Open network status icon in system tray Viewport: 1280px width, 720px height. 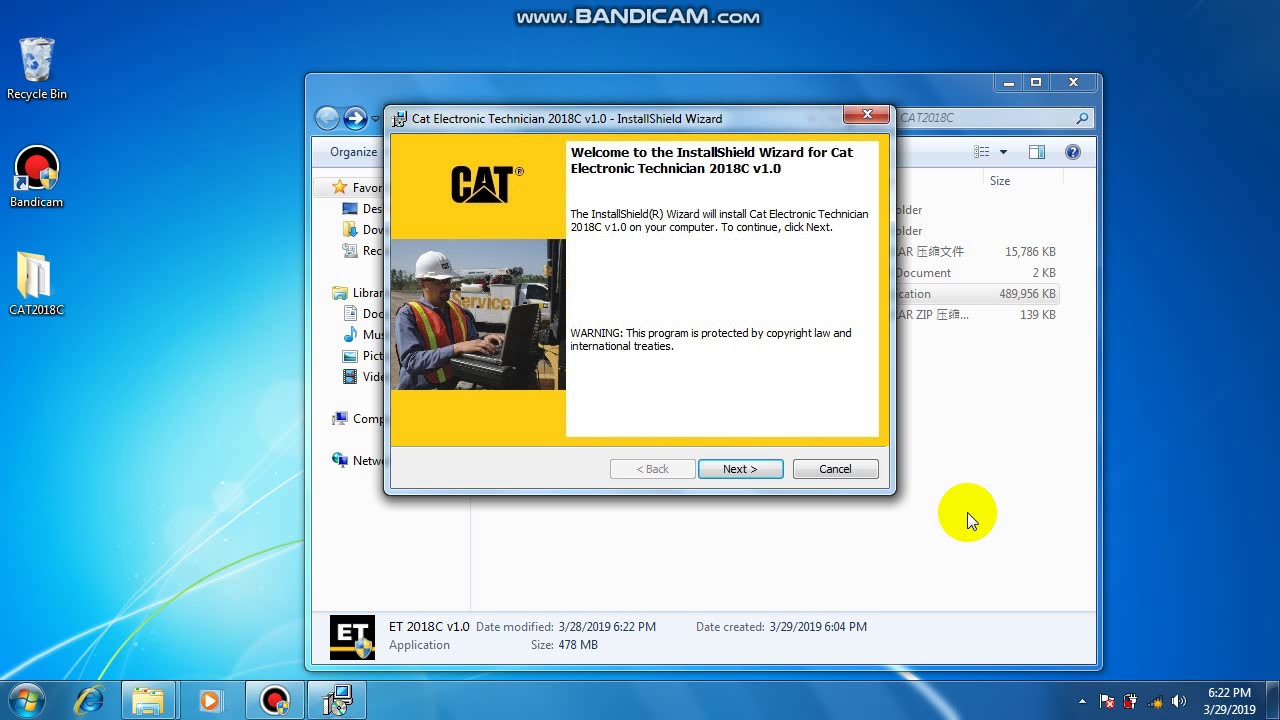(1155, 701)
